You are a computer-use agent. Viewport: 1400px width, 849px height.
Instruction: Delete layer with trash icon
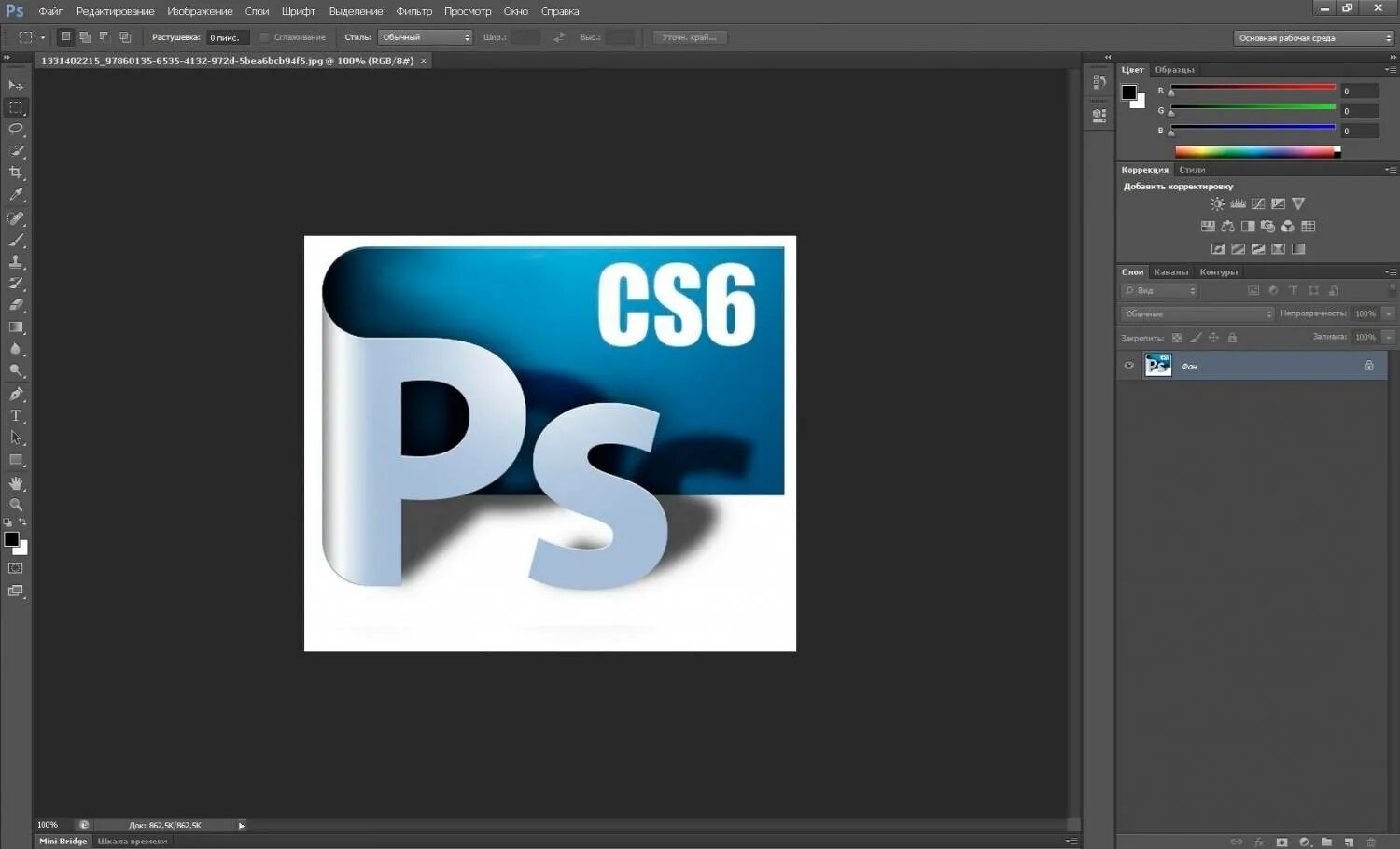[x=1371, y=842]
